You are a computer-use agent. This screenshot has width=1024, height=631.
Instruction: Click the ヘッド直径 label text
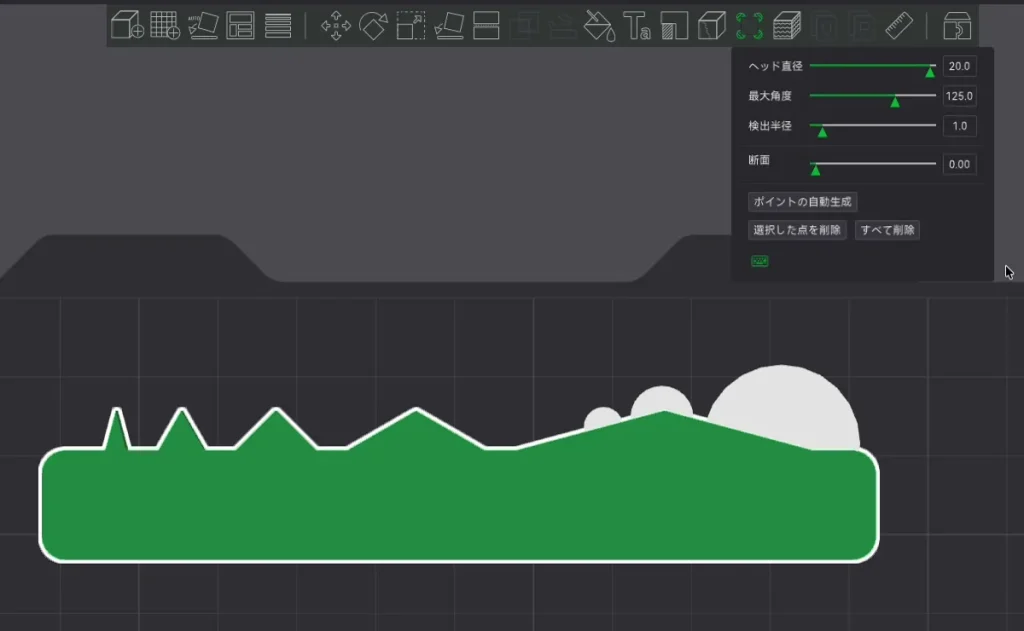775,66
